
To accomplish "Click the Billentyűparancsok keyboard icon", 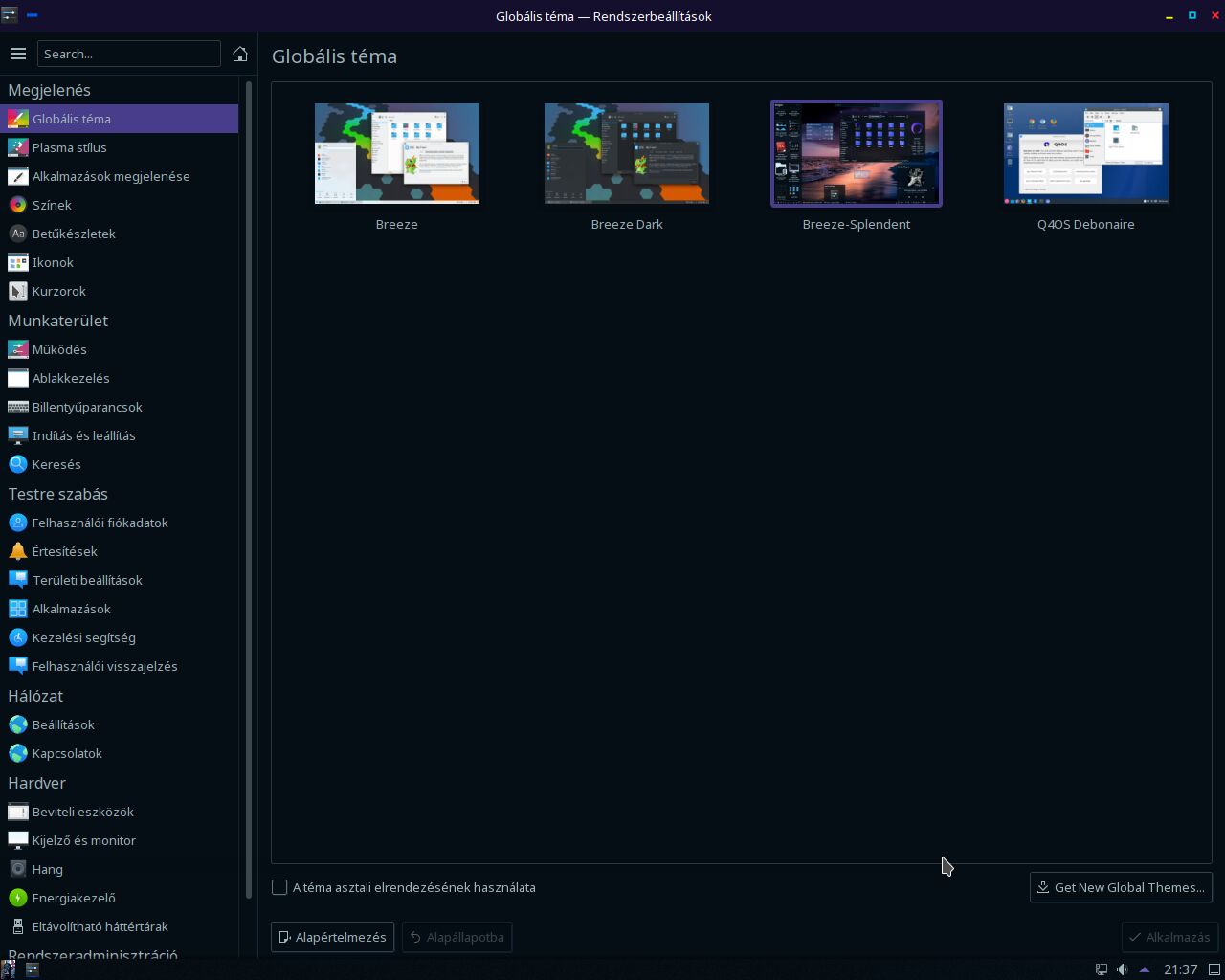I will (17, 407).
